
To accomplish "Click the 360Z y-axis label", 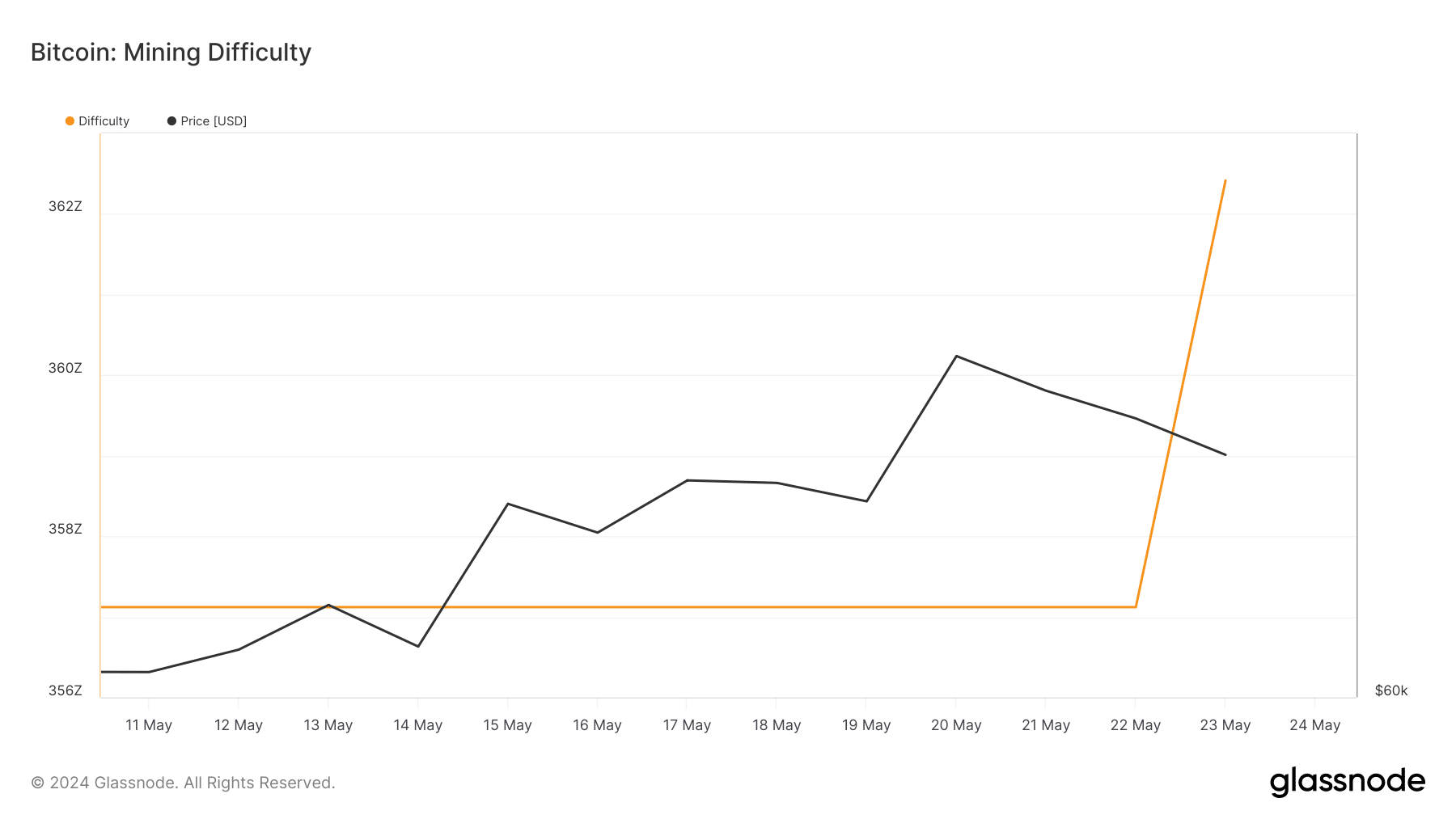I will pyautogui.click(x=66, y=369).
